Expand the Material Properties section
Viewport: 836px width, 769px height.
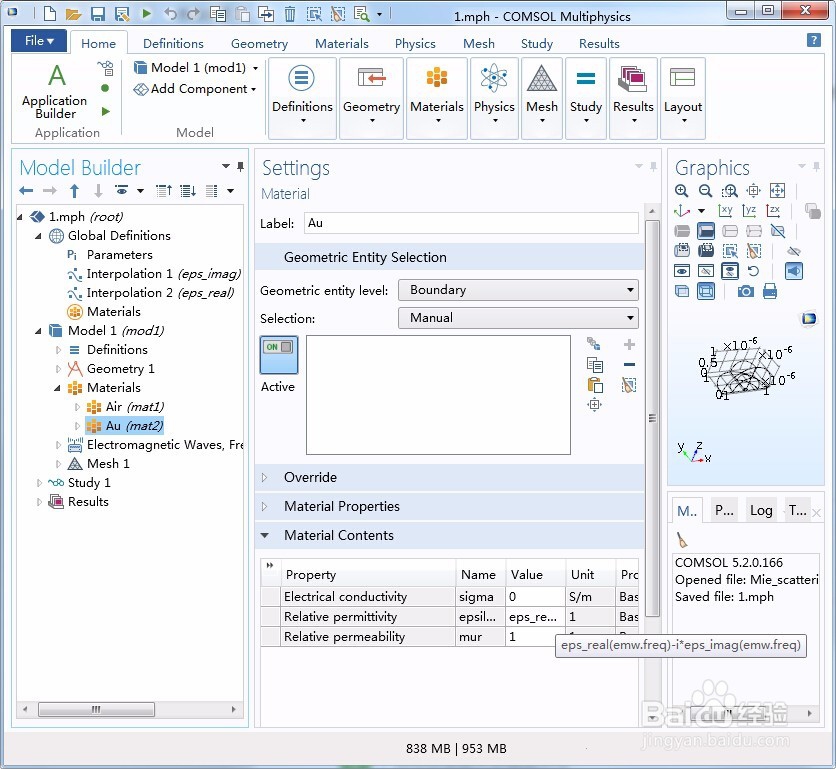click(x=264, y=506)
